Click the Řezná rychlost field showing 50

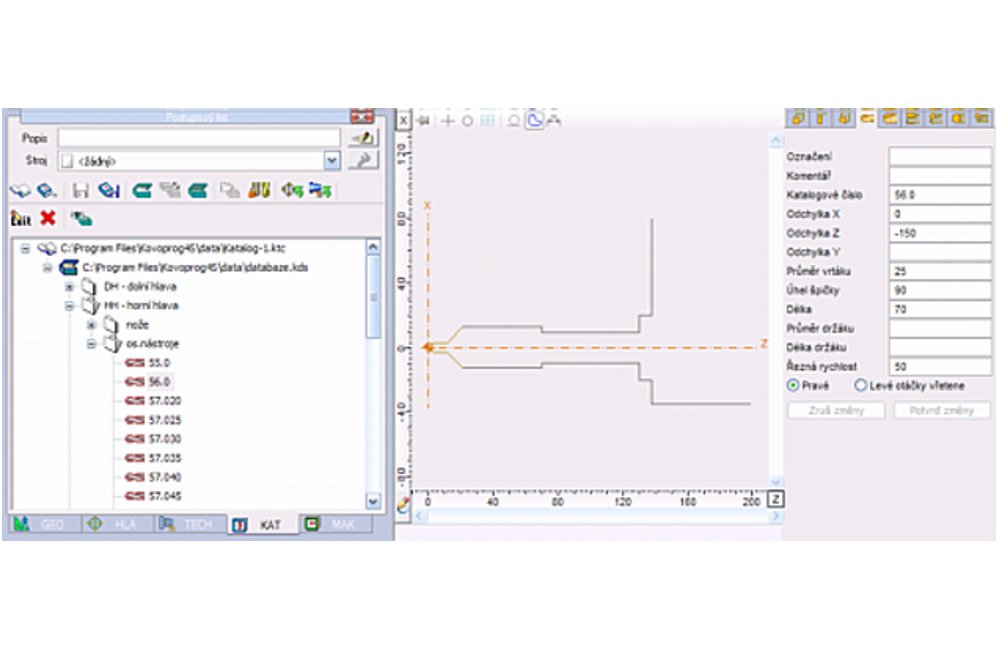(940, 366)
